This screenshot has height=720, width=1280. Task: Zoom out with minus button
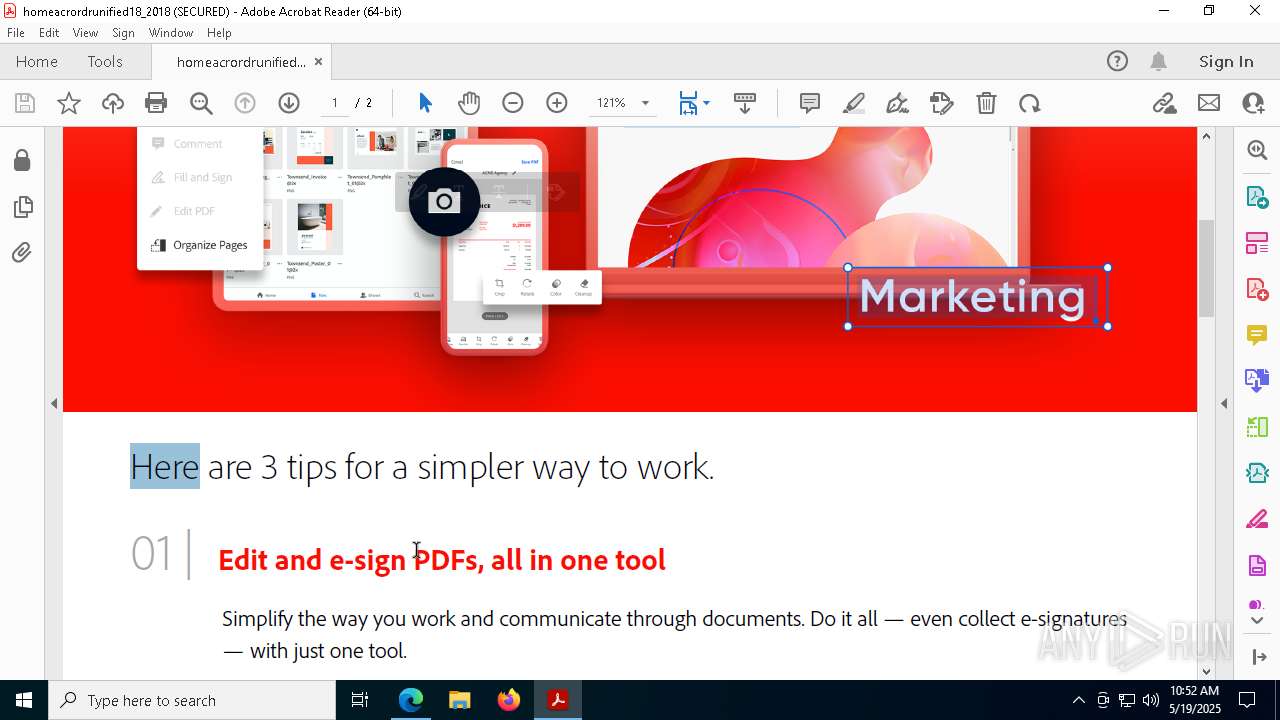[513, 103]
